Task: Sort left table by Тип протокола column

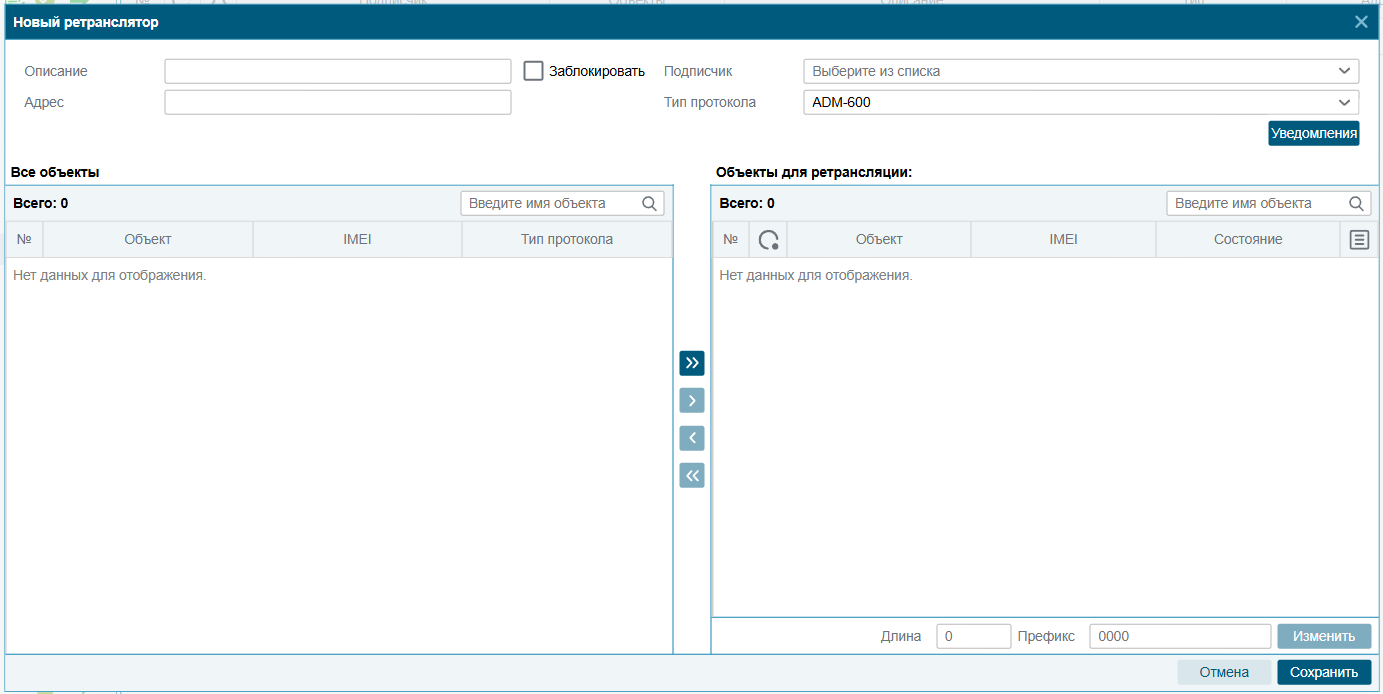Action: [567, 239]
